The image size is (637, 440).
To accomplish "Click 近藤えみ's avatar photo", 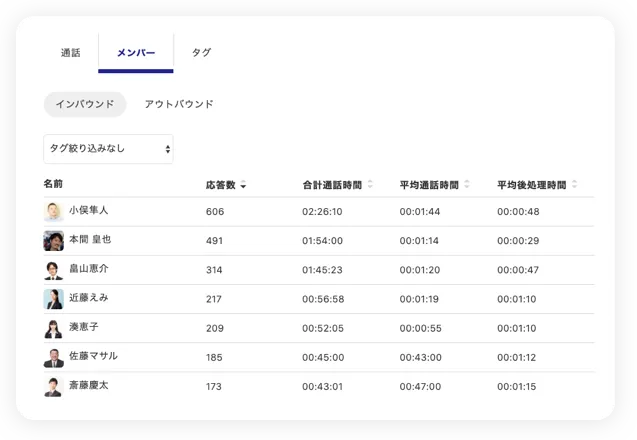I will (x=54, y=299).
